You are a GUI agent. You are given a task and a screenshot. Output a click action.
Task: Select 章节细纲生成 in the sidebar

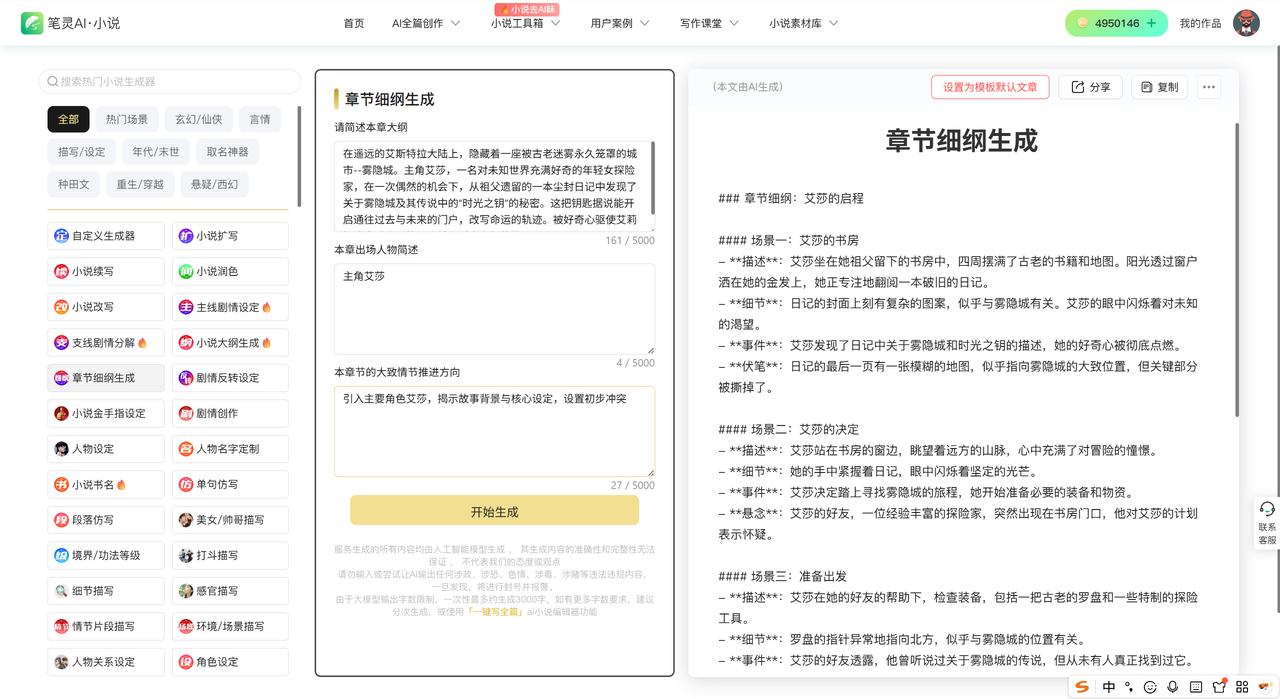point(106,378)
